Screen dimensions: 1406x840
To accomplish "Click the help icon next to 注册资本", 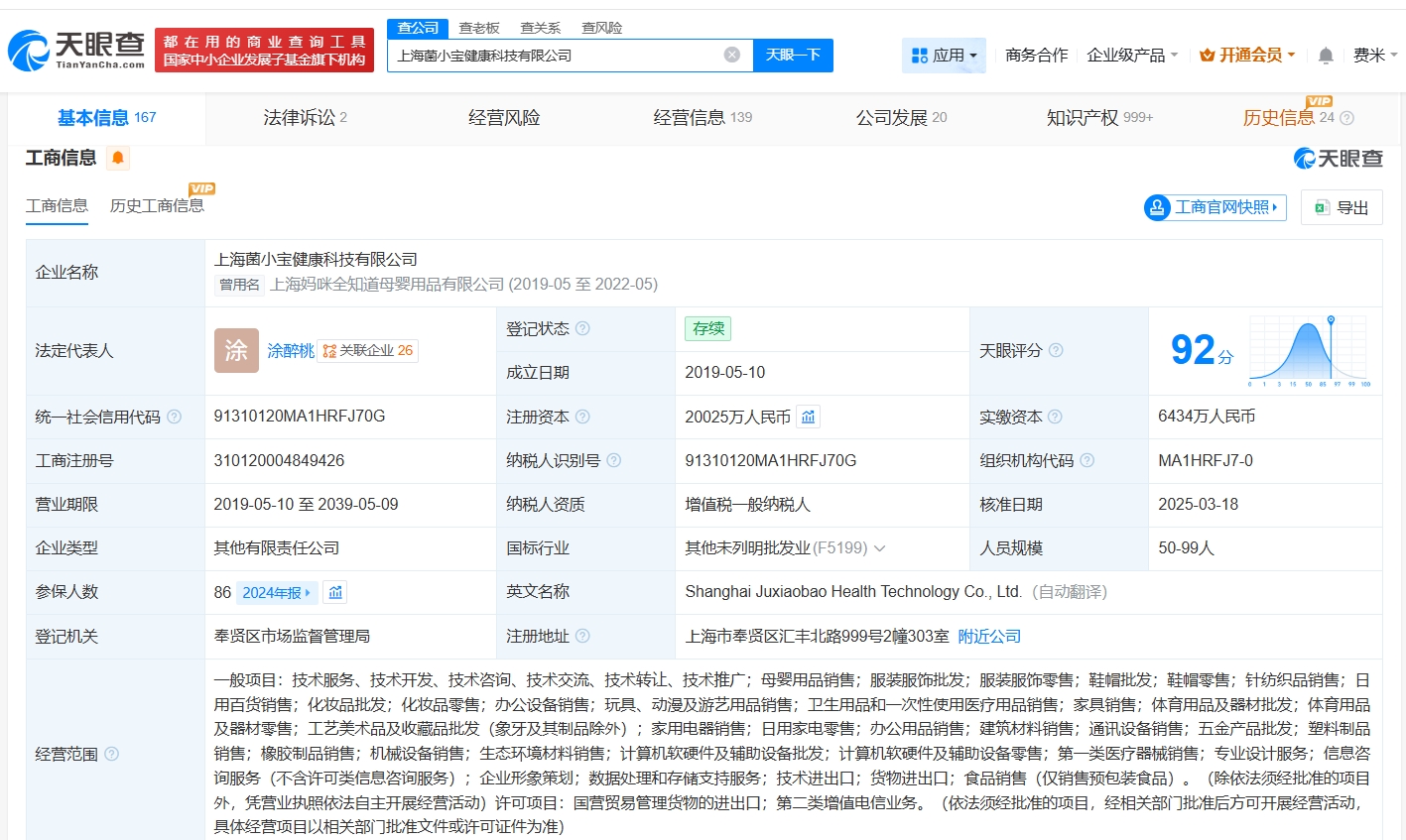I will [581, 417].
